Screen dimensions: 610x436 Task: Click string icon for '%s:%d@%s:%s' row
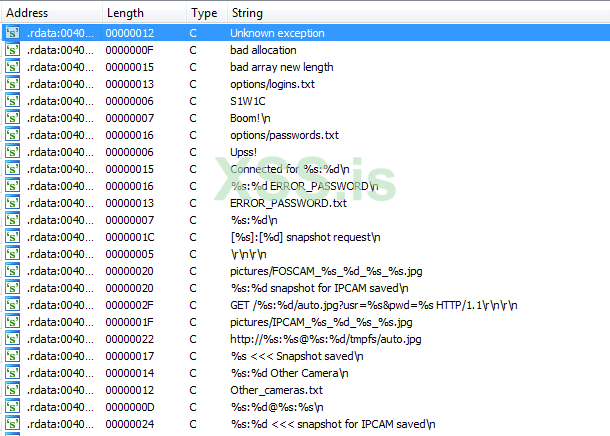pos(12,407)
